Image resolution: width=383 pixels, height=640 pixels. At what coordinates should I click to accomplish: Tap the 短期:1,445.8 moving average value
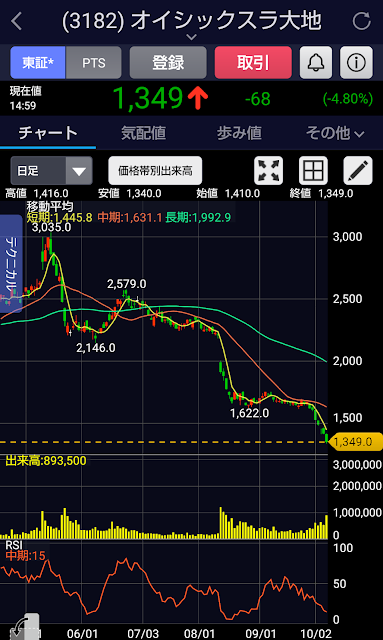tap(60, 218)
